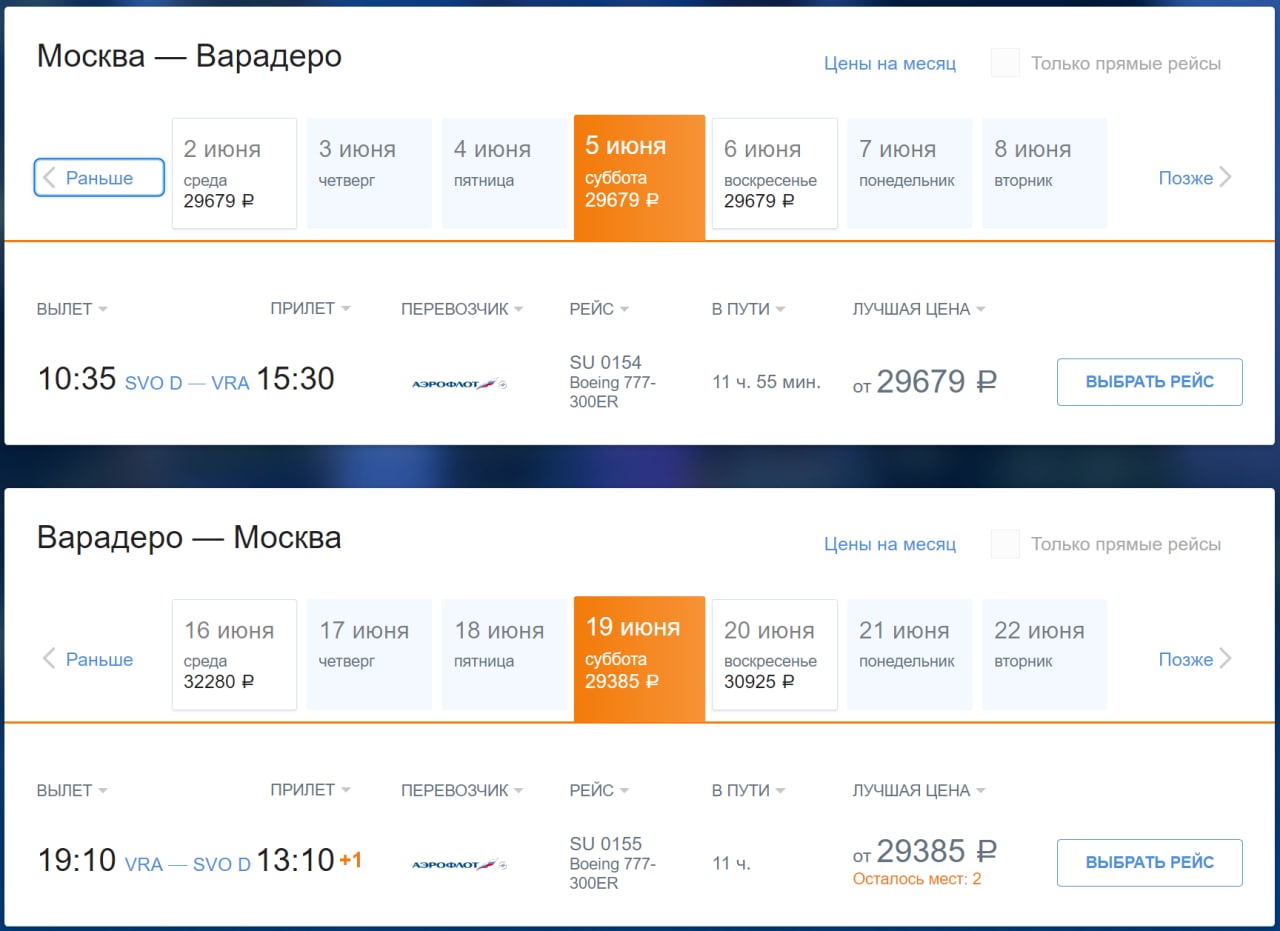Select the 6 июня воскресенье date tab
This screenshot has width=1280, height=931.
point(775,173)
